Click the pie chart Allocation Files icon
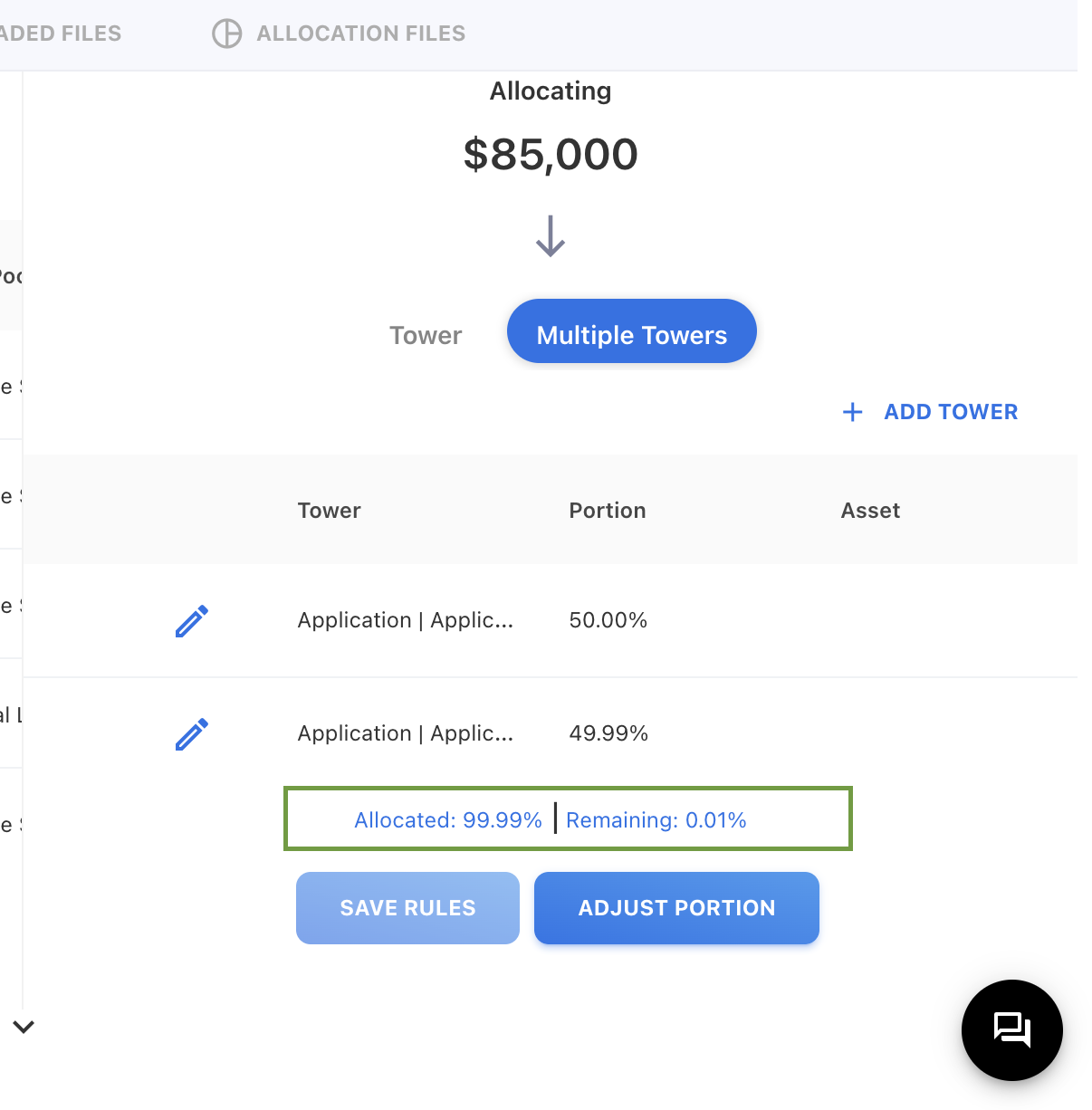Viewport: 1092px width, 1110px height. [226, 33]
